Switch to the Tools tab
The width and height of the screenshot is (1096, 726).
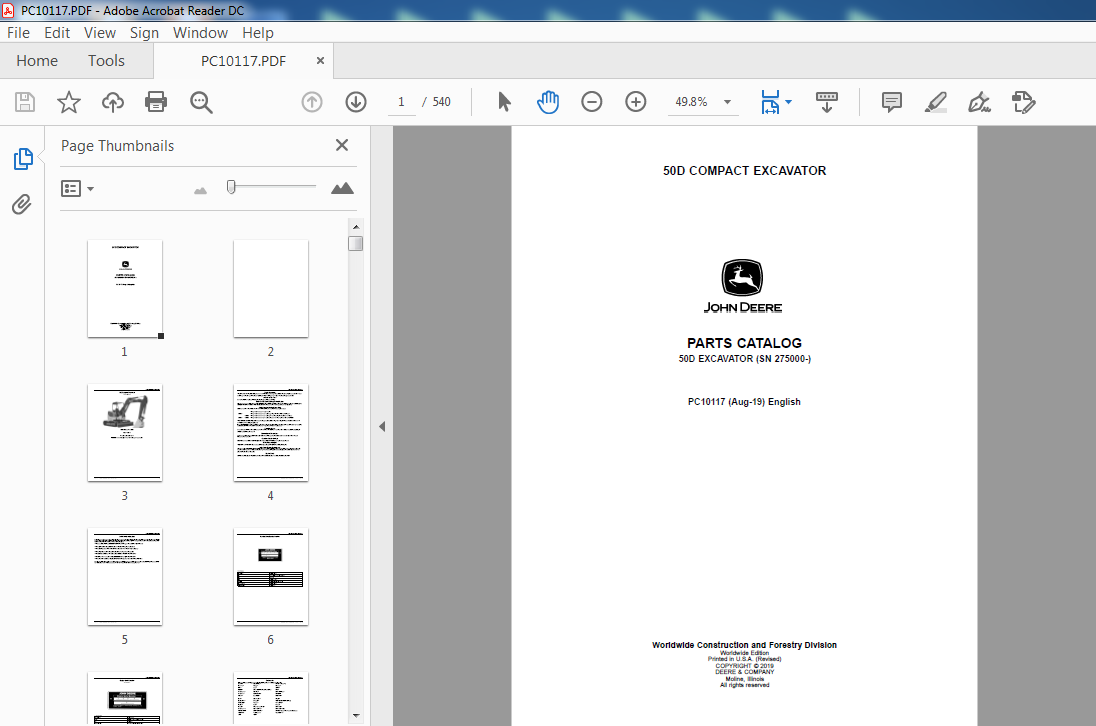106,61
